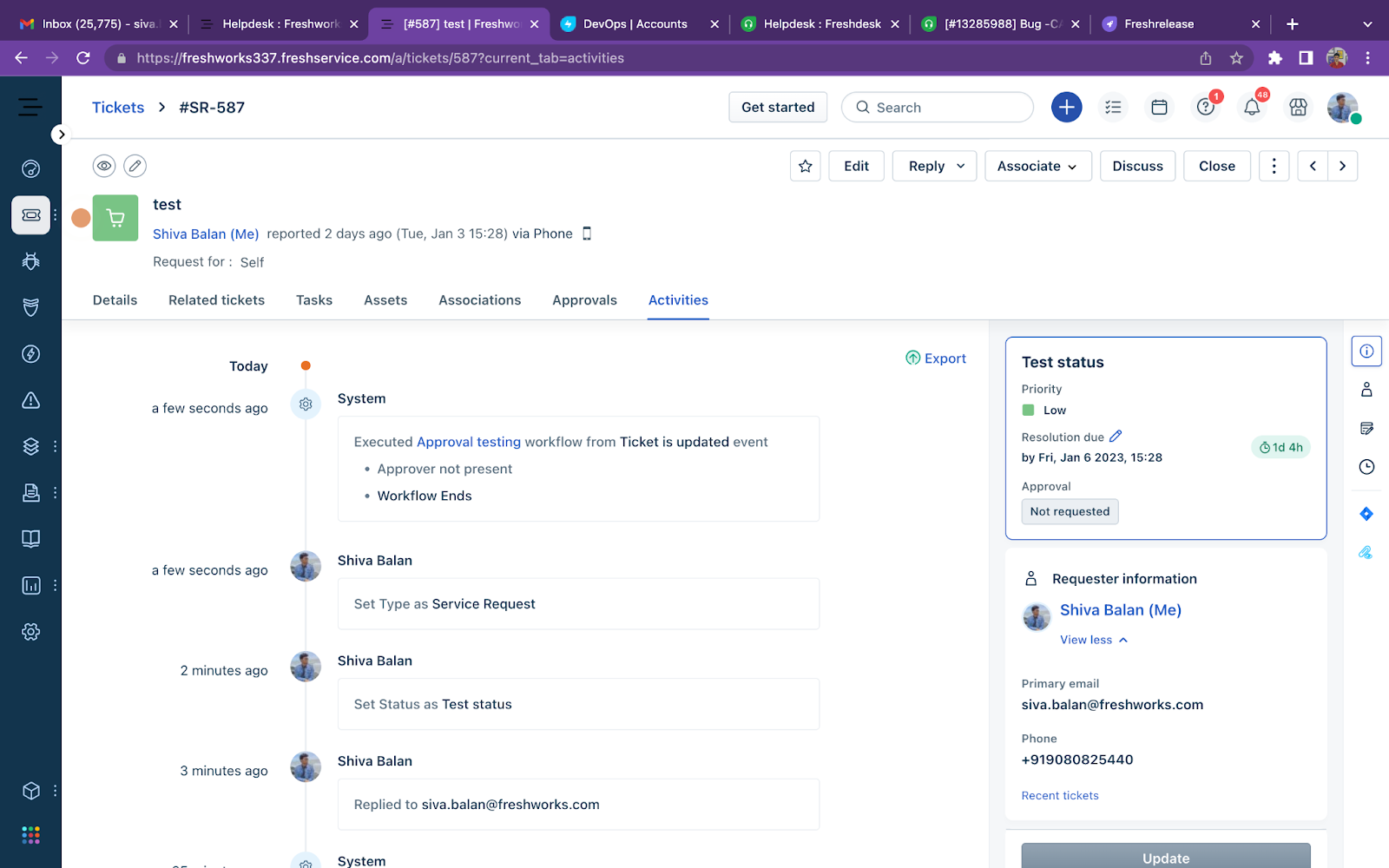This screenshot has width=1389, height=868.
Task: Open the requester name in Requester information
Action: tap(1121, 610)
